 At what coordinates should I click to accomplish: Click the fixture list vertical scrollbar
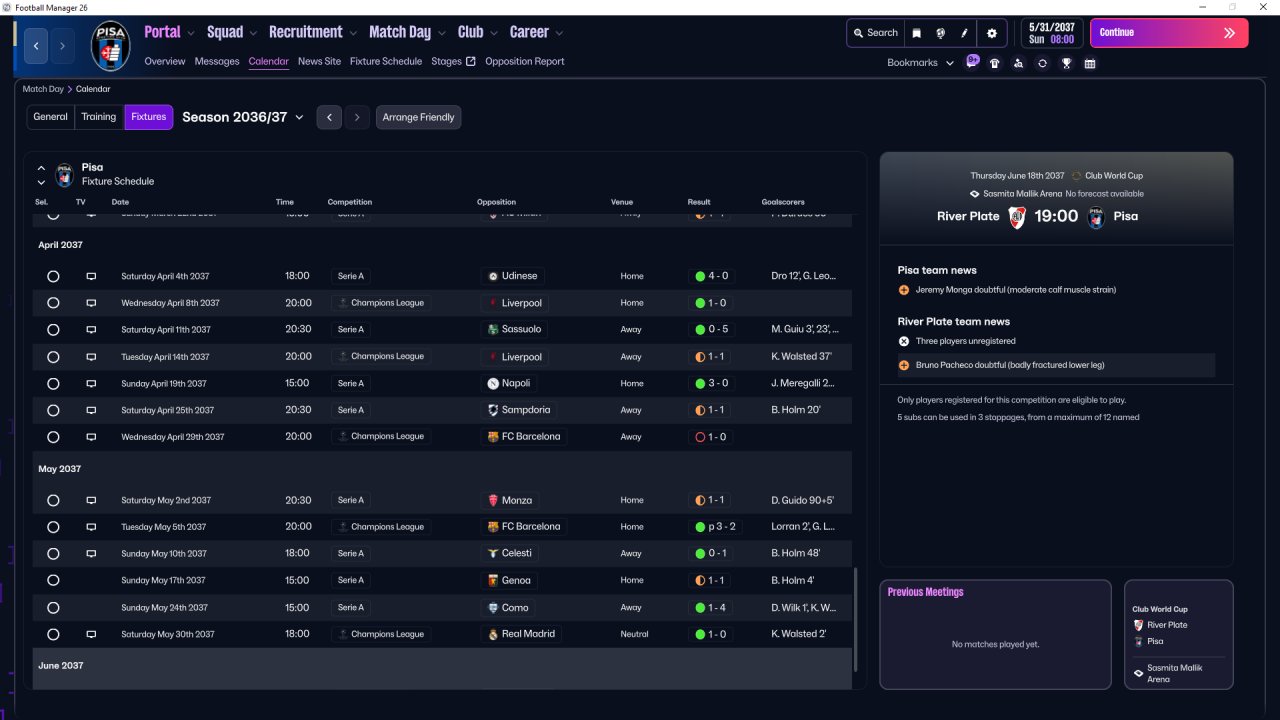[855, 620]
